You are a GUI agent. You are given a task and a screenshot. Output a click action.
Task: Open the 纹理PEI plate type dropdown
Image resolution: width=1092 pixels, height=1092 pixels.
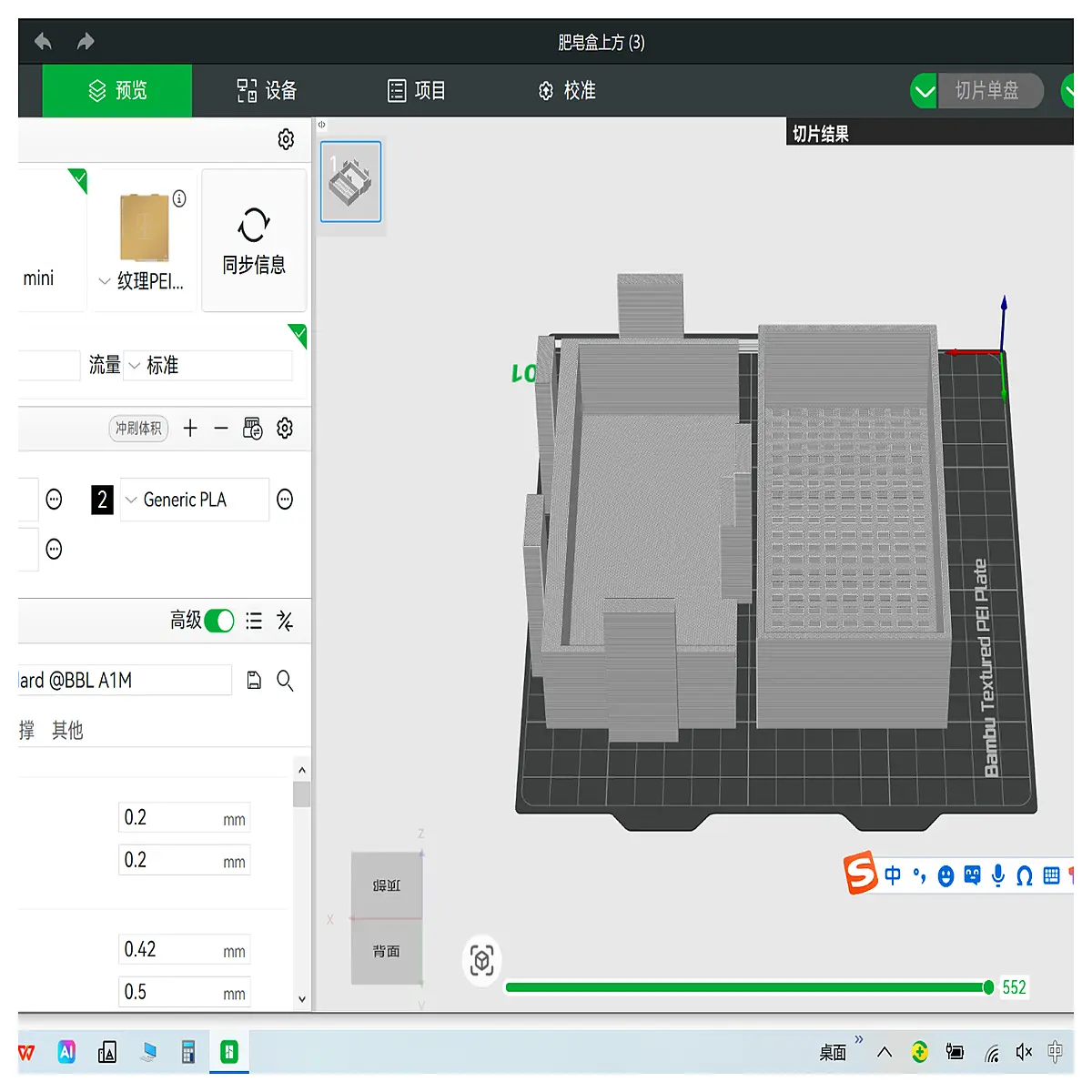pyautogui.click(x=144, y=281)
